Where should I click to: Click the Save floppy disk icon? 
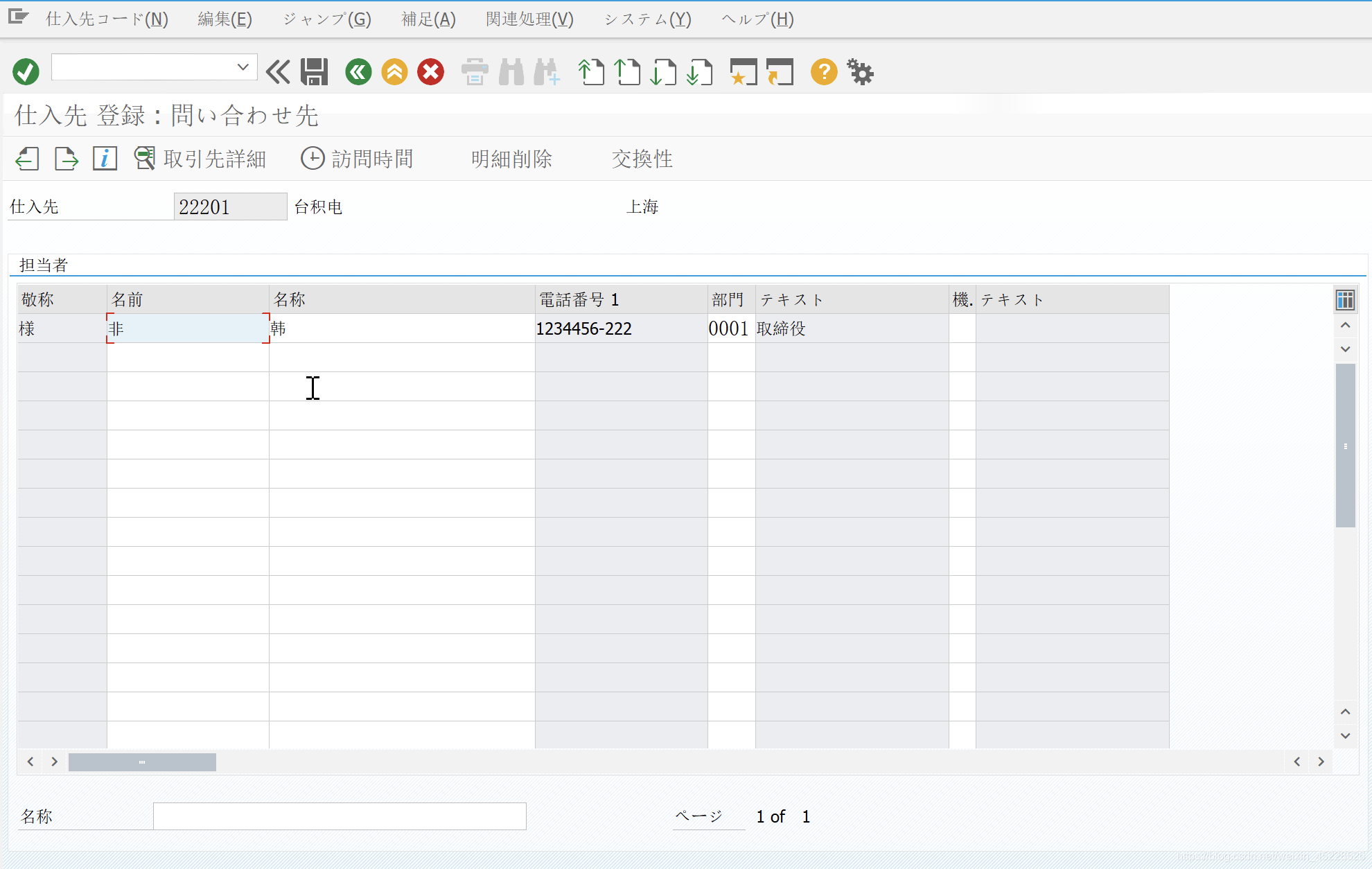pos(314,71)
